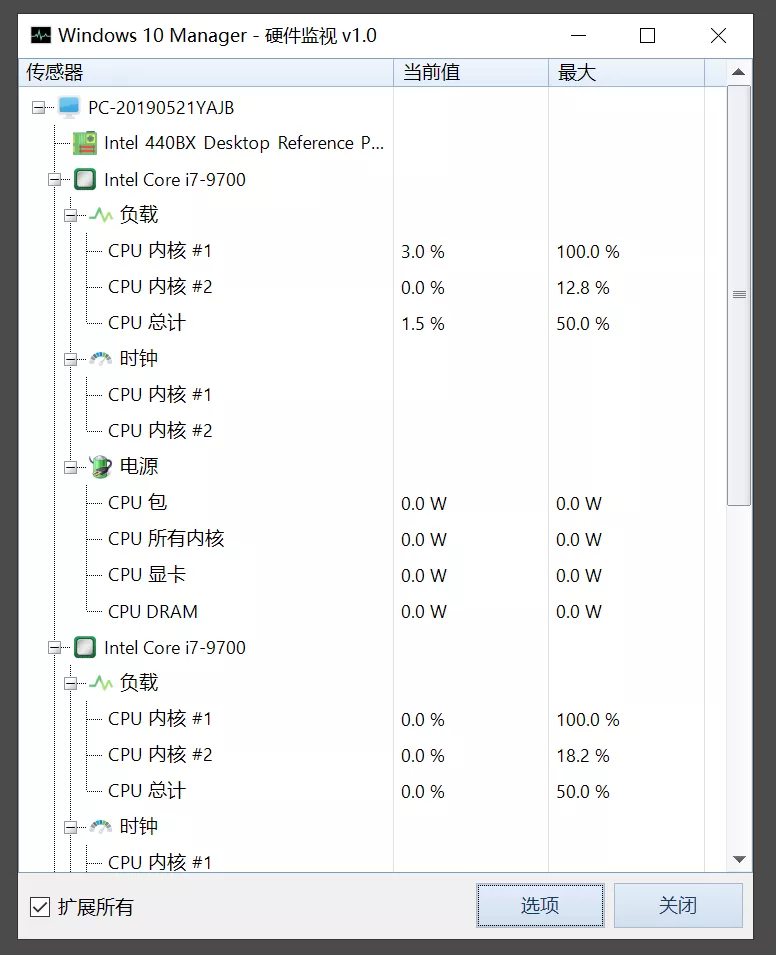Select second processor's CPU 内核 #1 load row
This screenshot has width=776, height=955.
(160, 719)
